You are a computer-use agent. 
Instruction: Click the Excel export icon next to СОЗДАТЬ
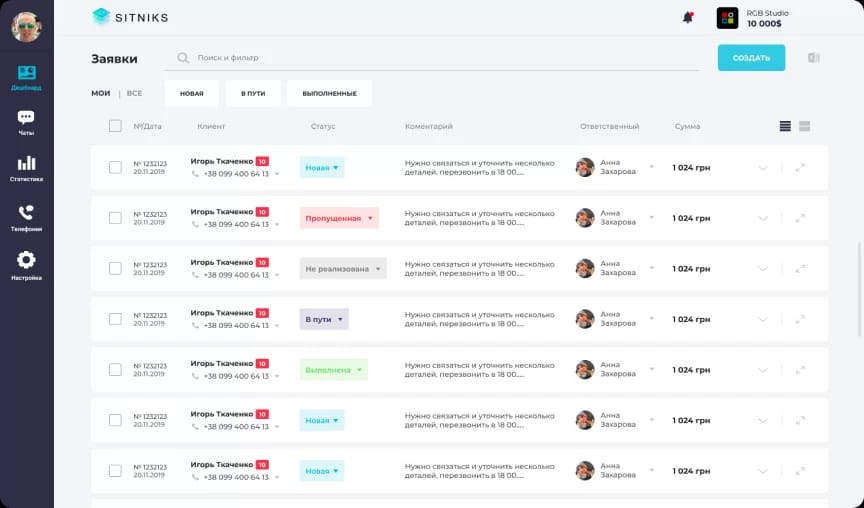tap(814, 58)
